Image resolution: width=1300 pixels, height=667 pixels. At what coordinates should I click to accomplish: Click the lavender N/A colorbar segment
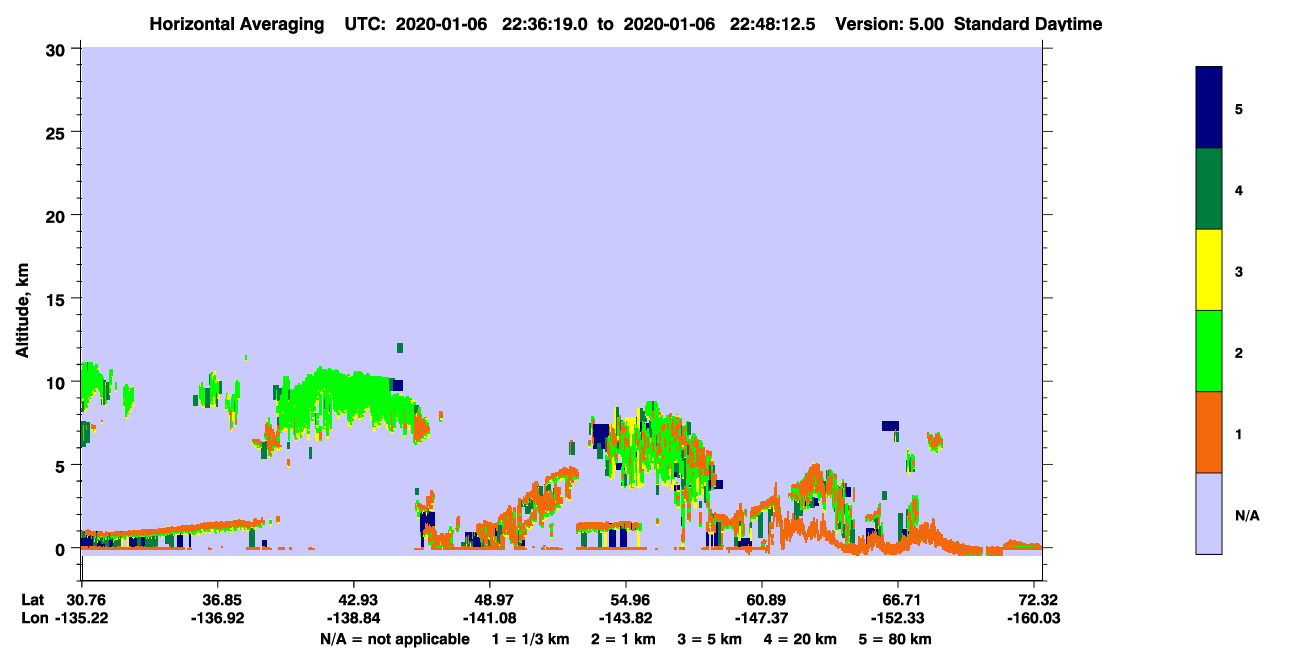click(1209, 513)
